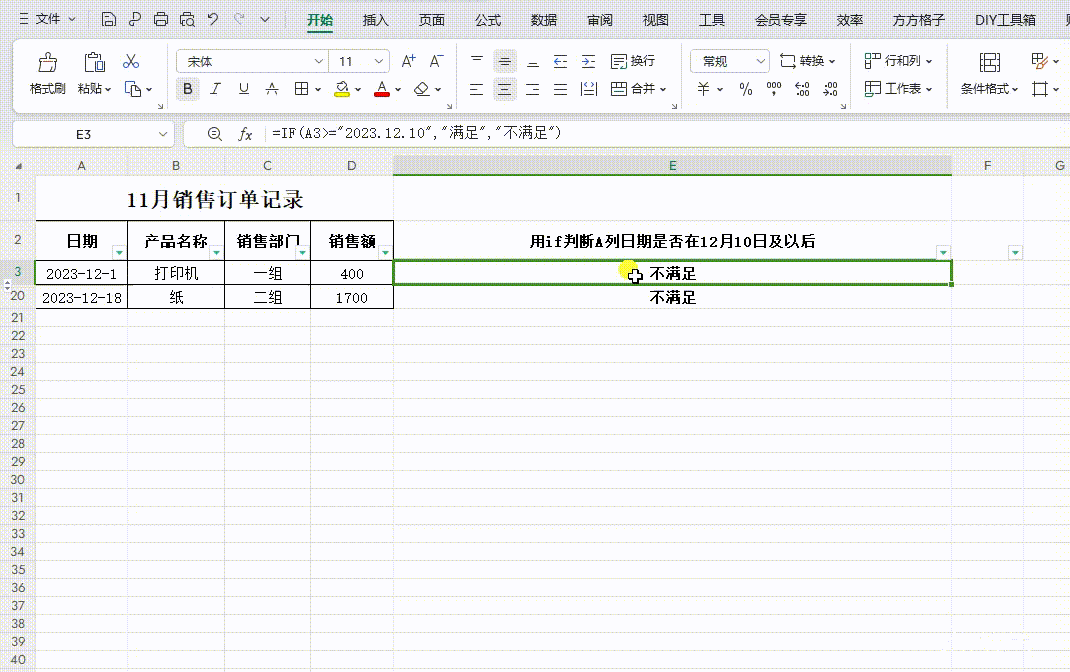The width and height of the screenshot is (1070, 672).
Task: Click the Paste (粘贴) clipboard icon
Action: point(94,63)
